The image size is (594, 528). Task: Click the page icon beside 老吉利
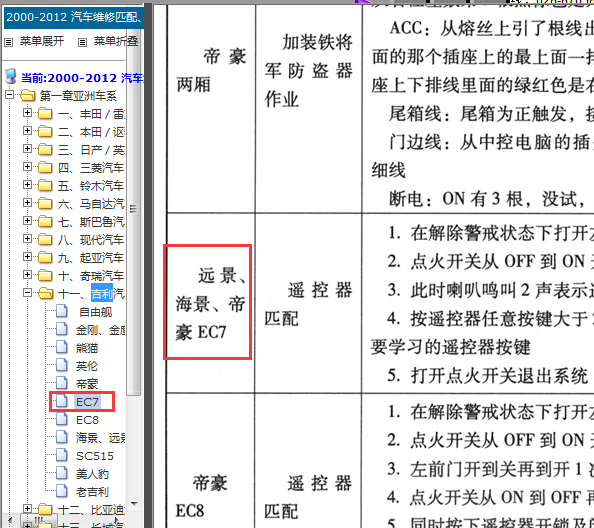click(62, 491)
